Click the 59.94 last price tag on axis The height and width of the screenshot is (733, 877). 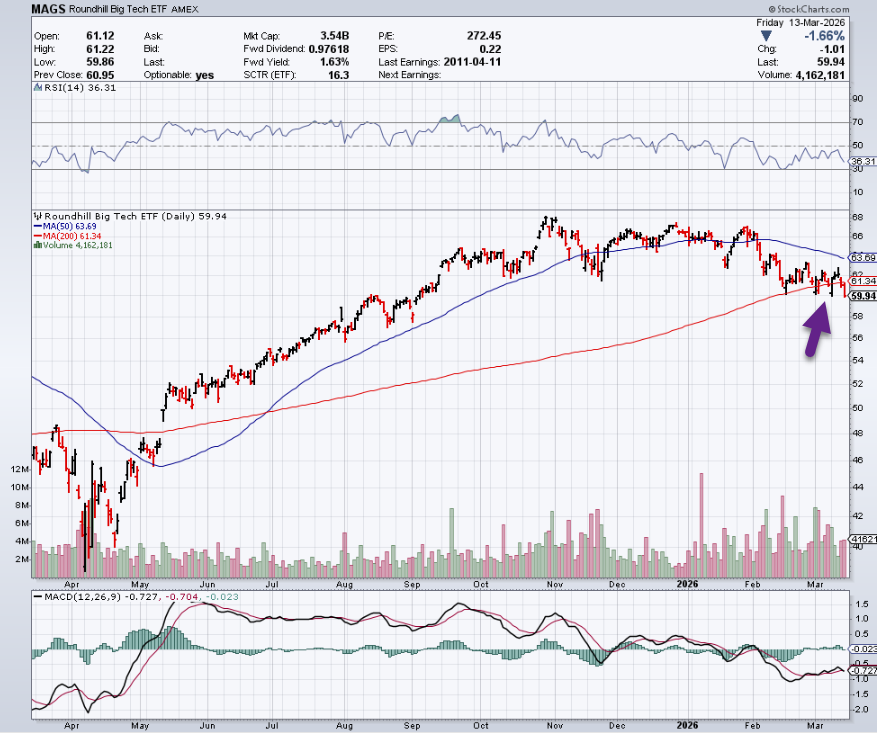[x=861, y=296]
